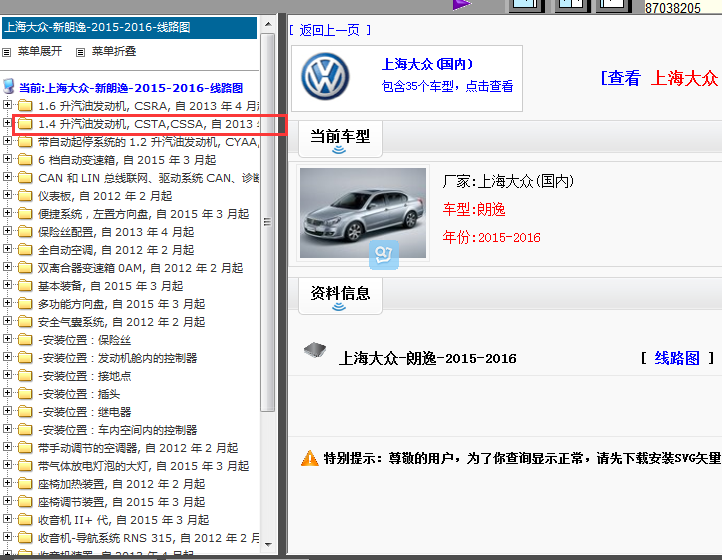The width and height of the screenshot is (722, 560).
Task: Click the left tree vertical scrollbar thumb
Action: (x=268, y=222)
